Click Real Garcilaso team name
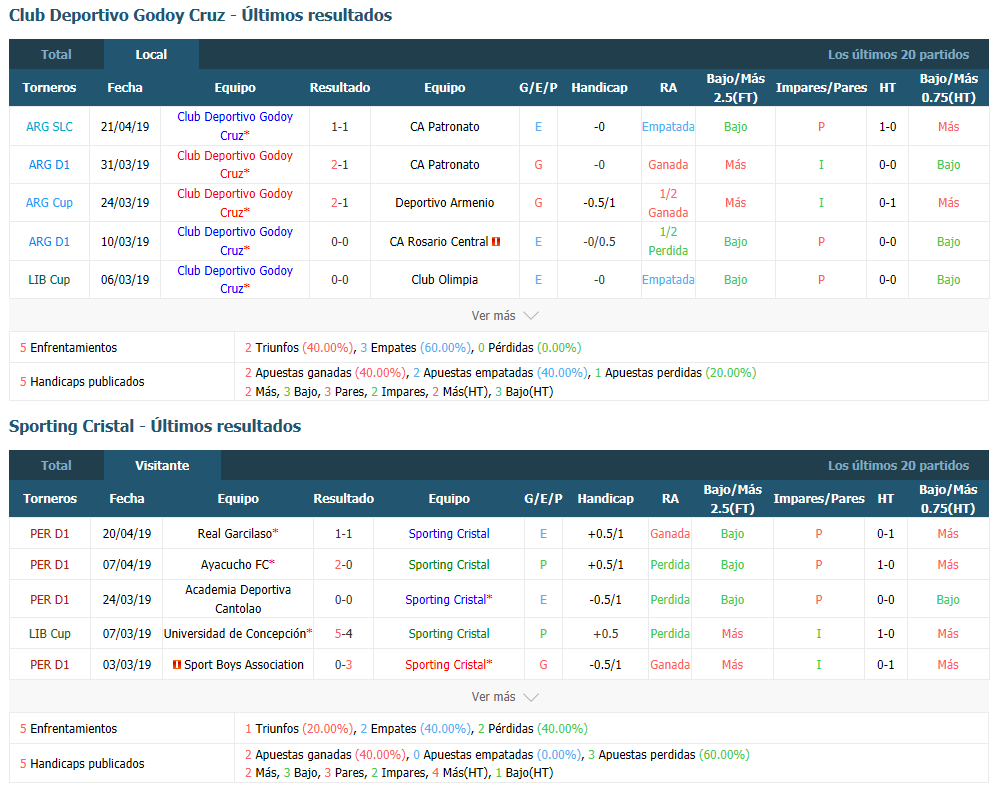 click(235, 534)
